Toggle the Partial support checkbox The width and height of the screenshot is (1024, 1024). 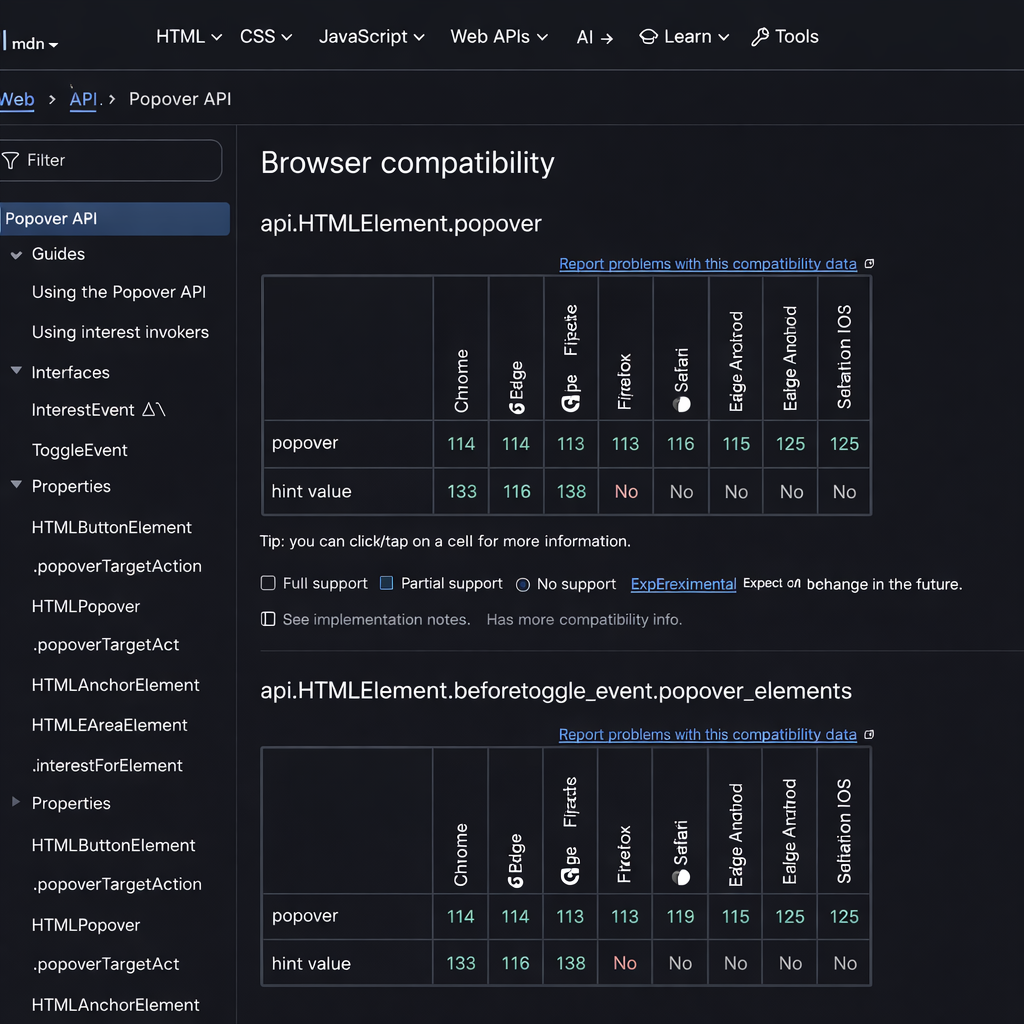pos(387,583)
